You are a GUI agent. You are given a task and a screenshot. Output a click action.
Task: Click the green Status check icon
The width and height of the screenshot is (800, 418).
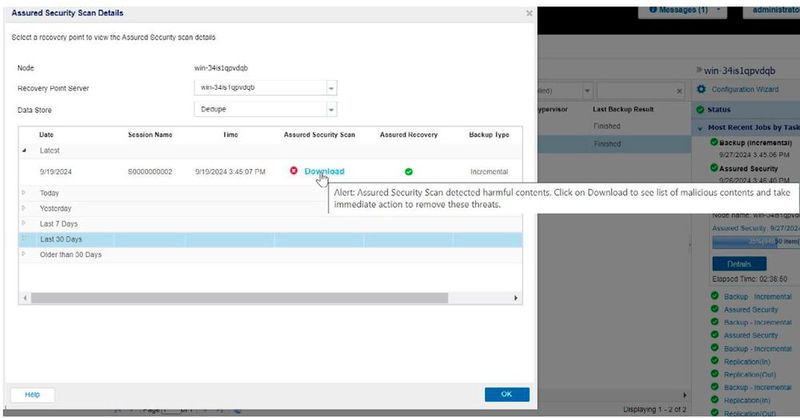[x=701, y=109]
